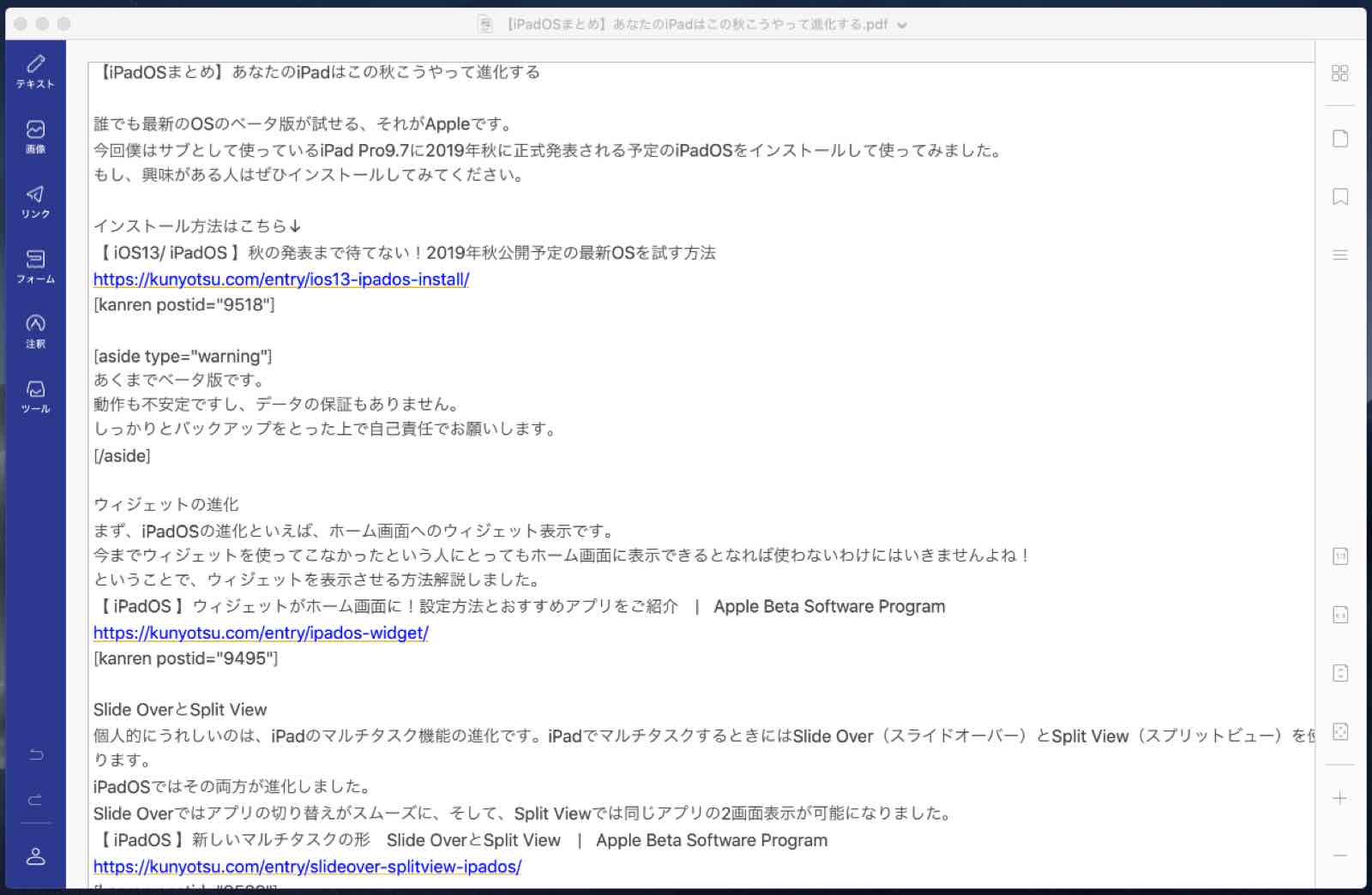Open the ipados-widget link
Image resolution: width=1372 pixels, height=895 pixels.
click(261, 633)
